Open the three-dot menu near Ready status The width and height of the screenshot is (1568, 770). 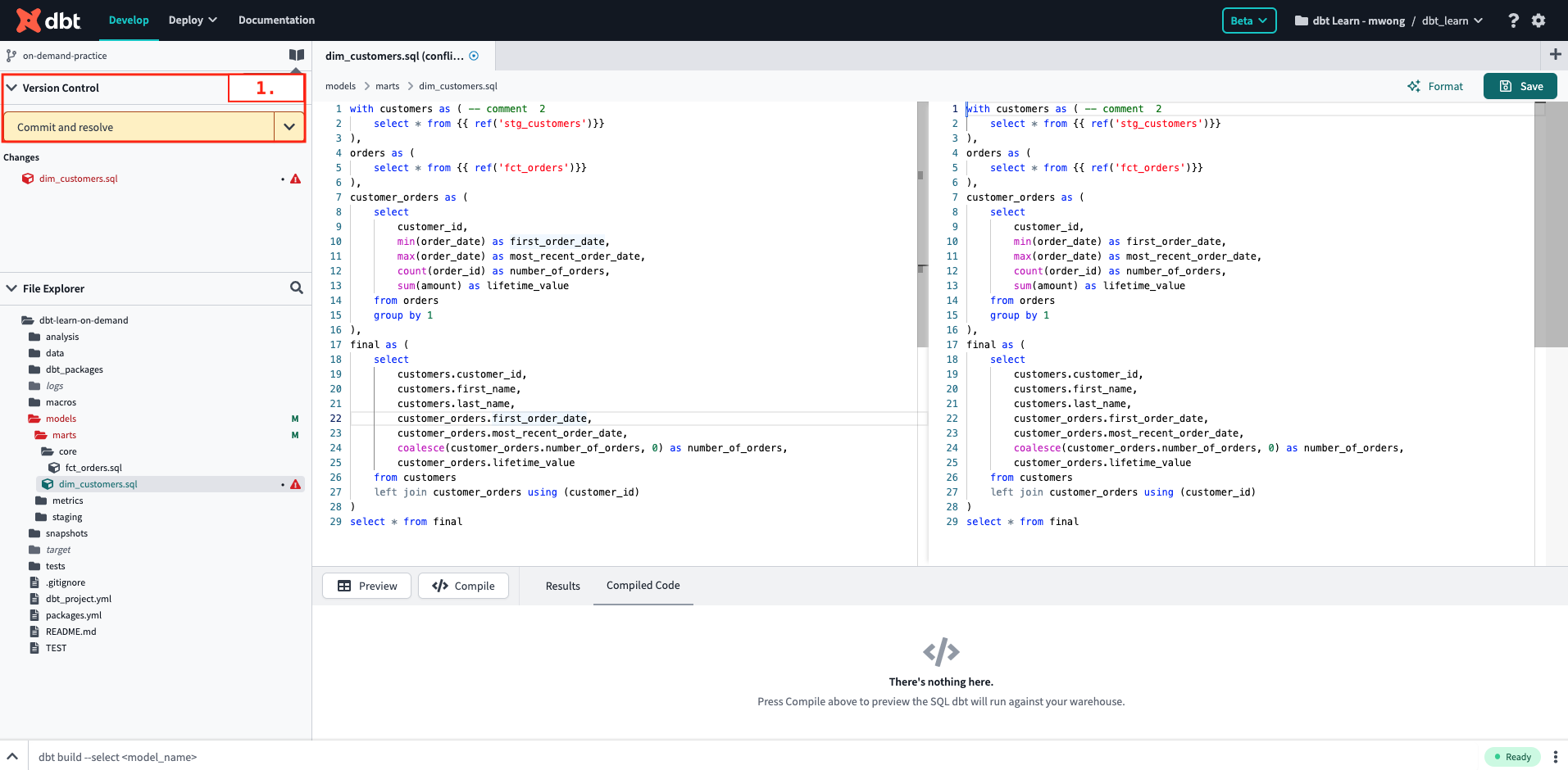point(1555,757)
